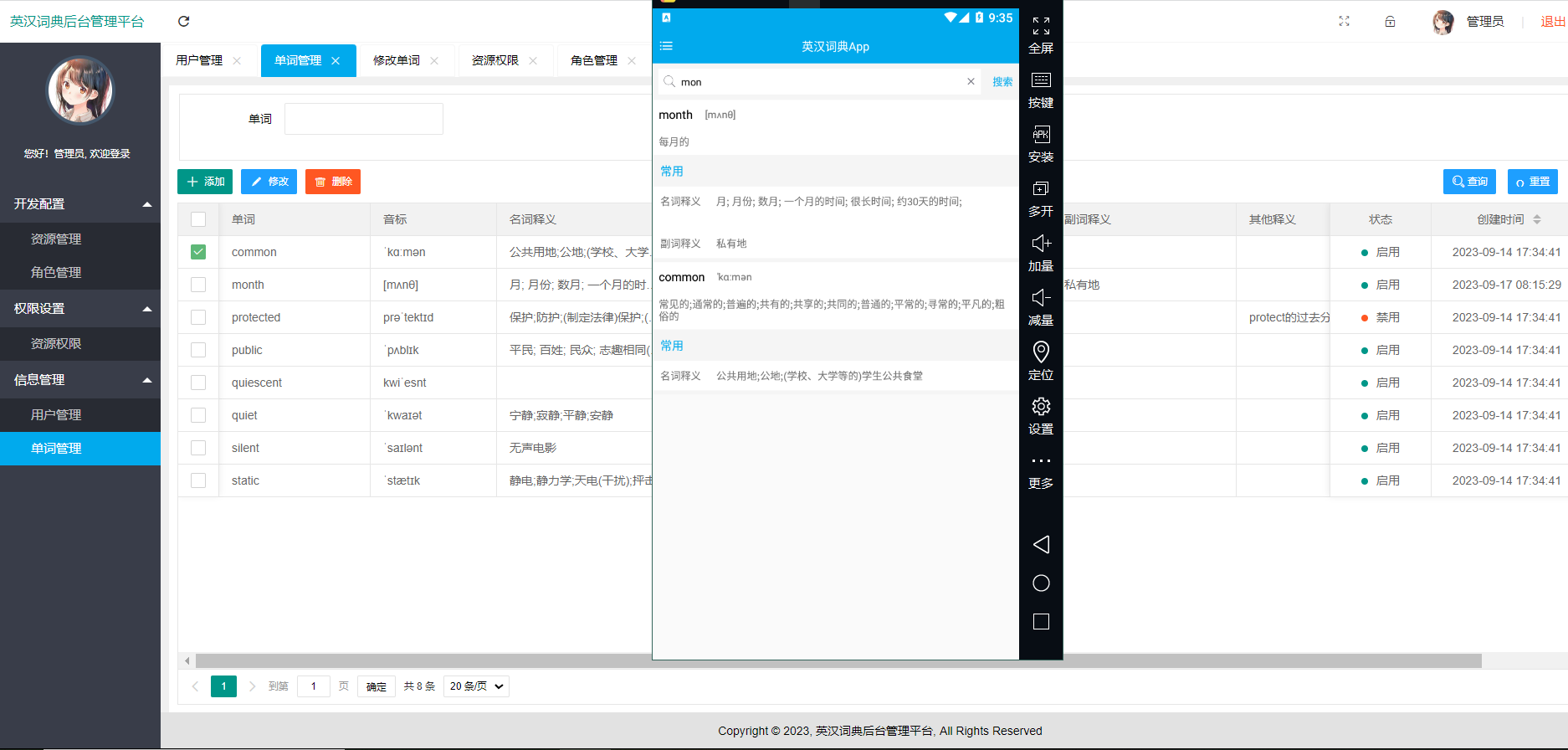The image size is (1568, 750).
Task: Switch to the 角色管理 tab
Action: [594, 60]
